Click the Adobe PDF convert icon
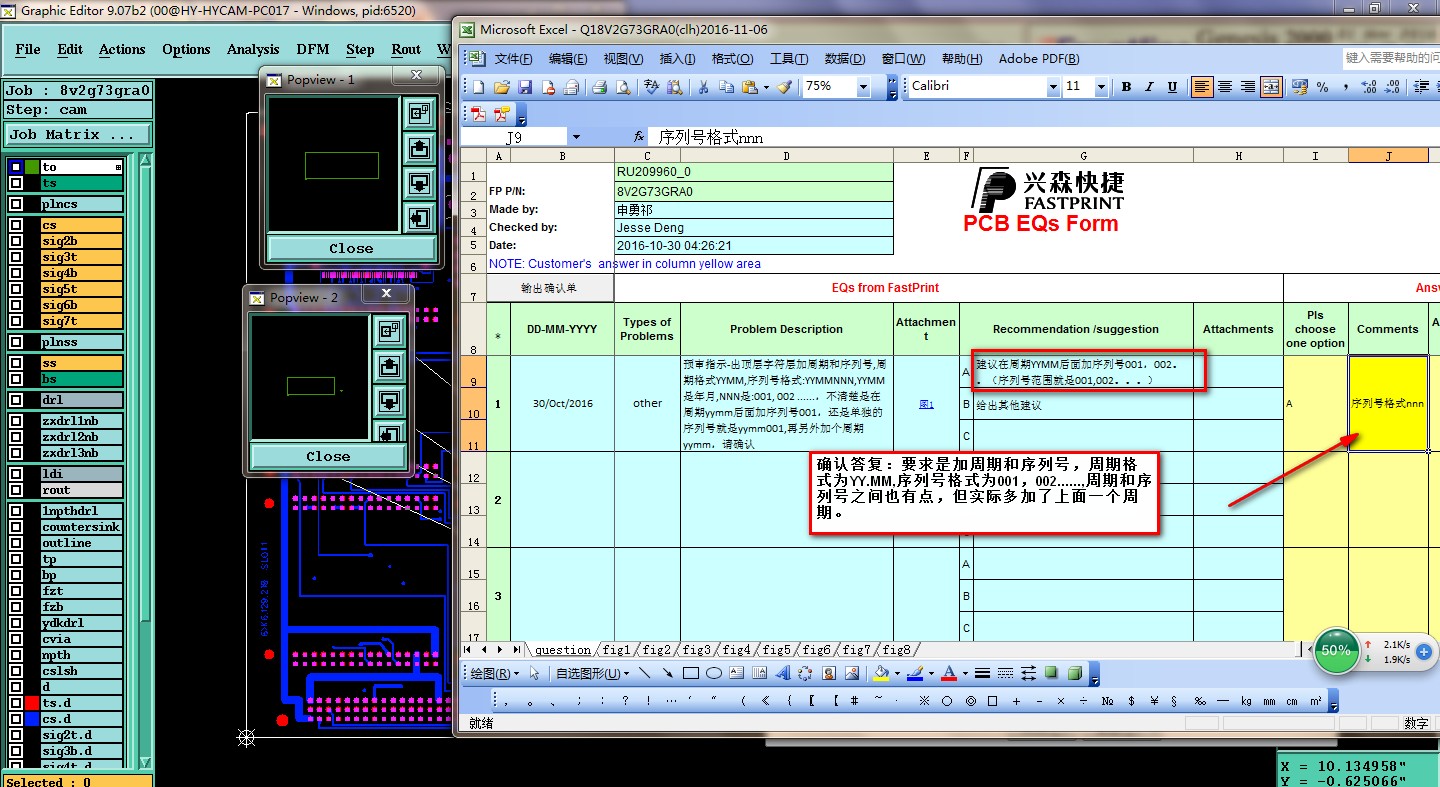Viewport: 1440px width, 787px height. point(479,113)
